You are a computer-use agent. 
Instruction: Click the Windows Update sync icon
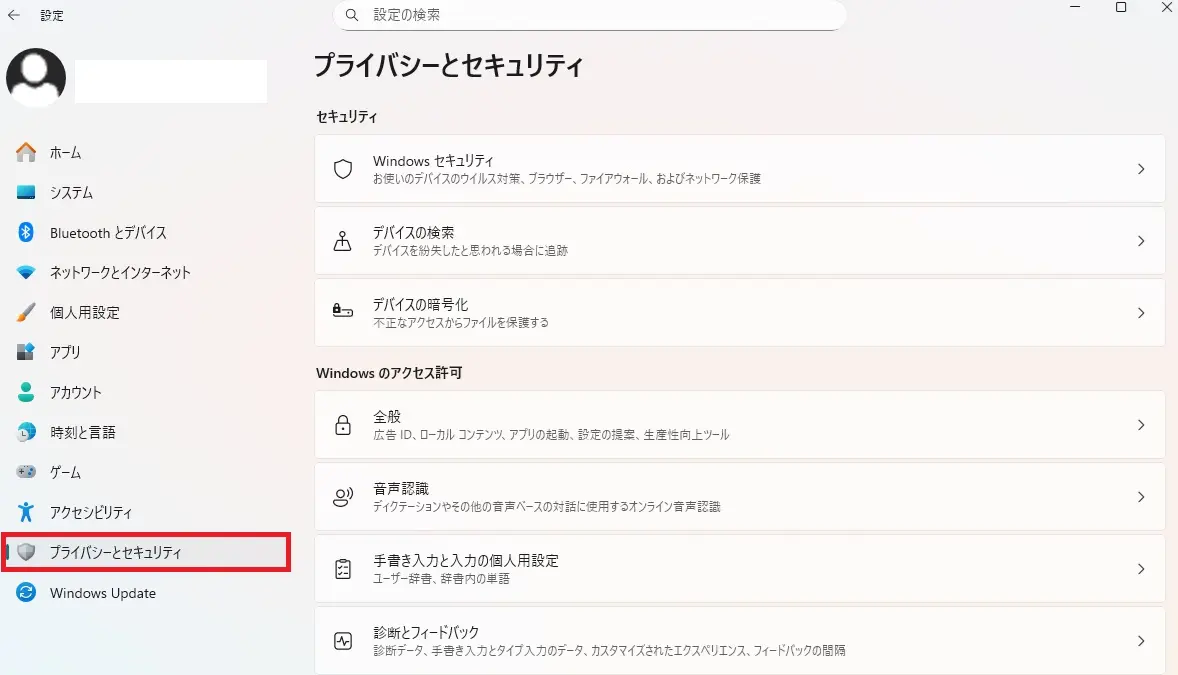(x=26, y=592)
